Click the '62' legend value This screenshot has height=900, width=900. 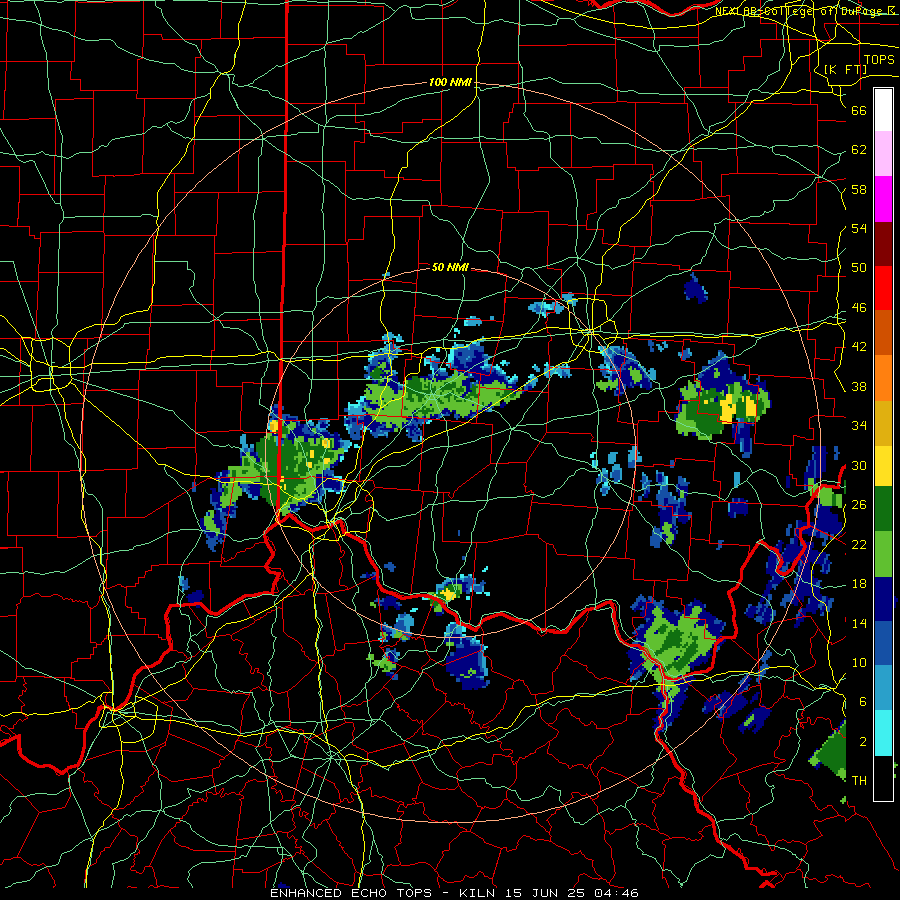(859, 150)
